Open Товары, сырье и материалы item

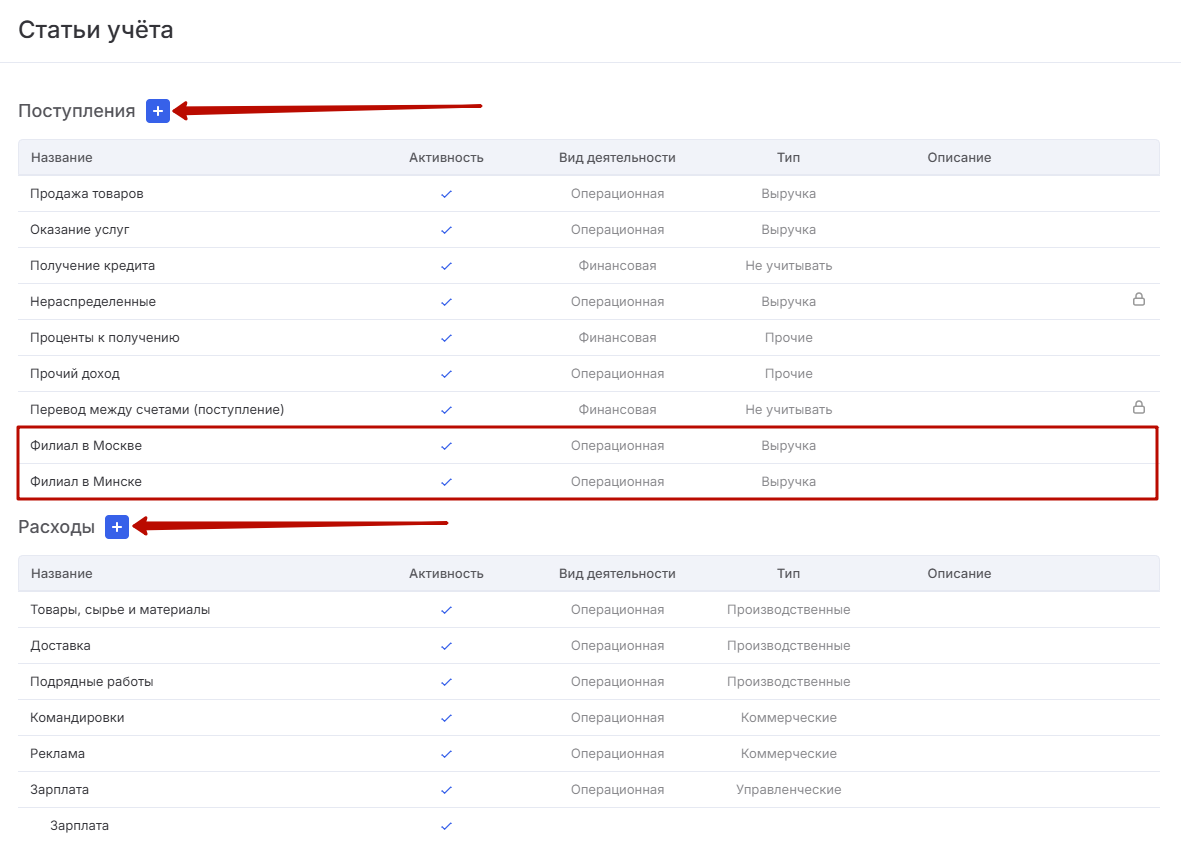pos(120,610)
